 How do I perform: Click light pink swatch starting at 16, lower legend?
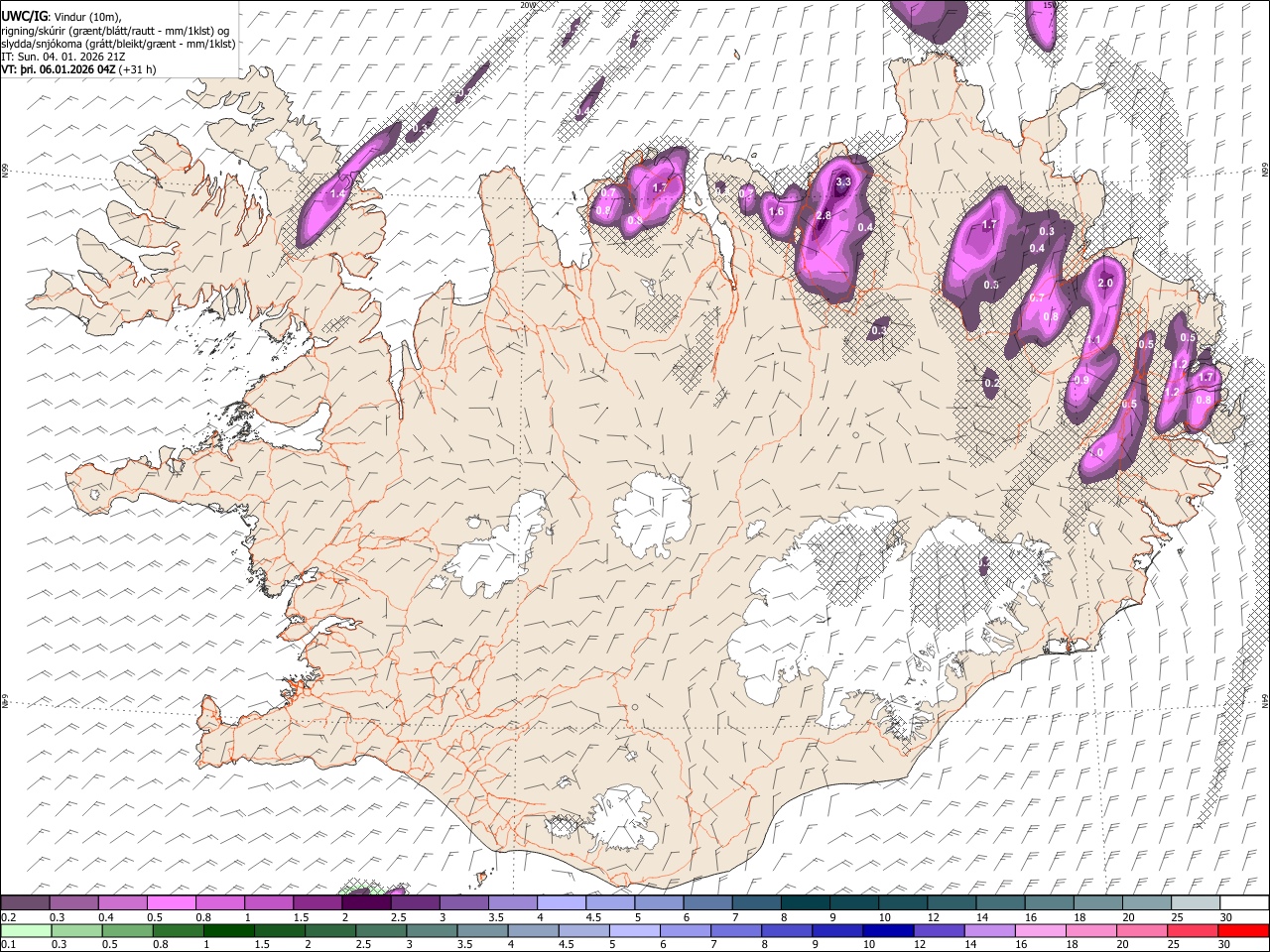[x=1041, y=931]
